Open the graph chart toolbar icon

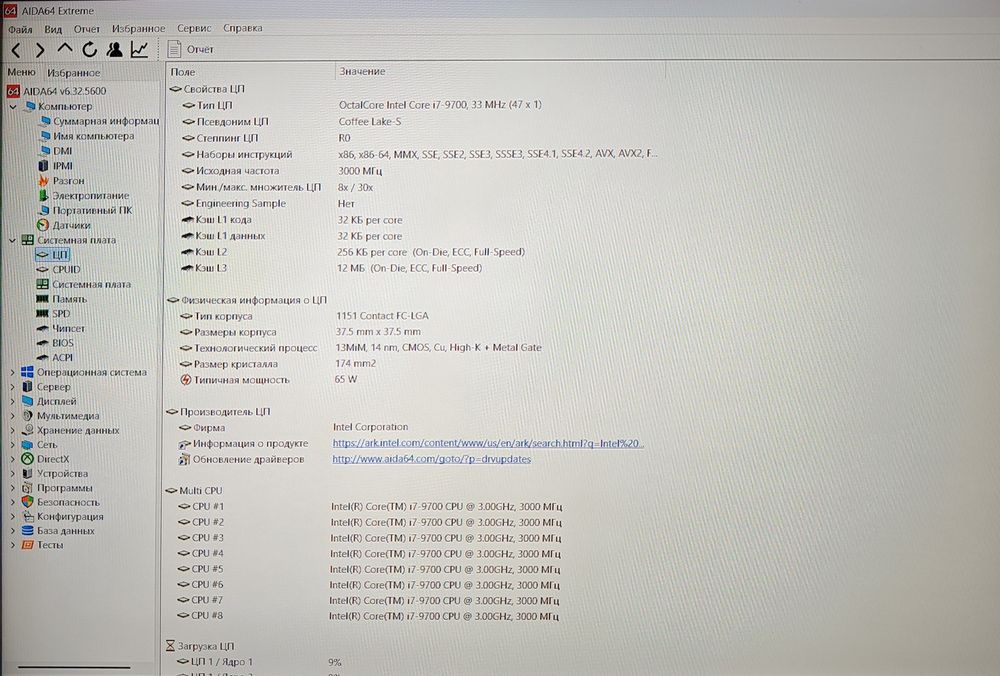140,49
